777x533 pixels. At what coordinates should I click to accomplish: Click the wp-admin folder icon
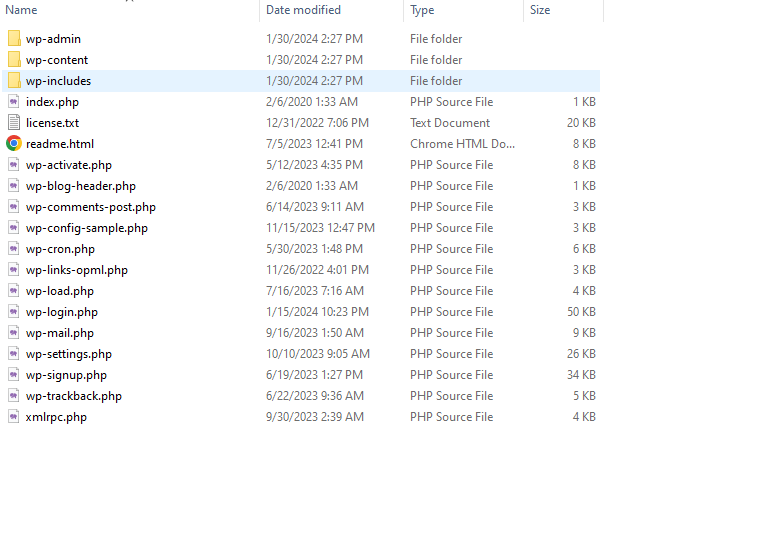click(x=14, y=39)
